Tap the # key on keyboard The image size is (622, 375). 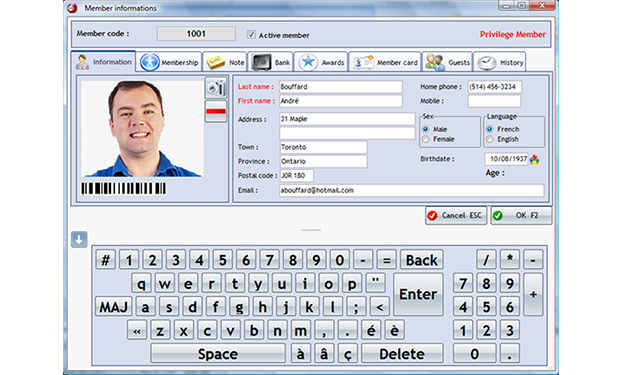point(106,260)
